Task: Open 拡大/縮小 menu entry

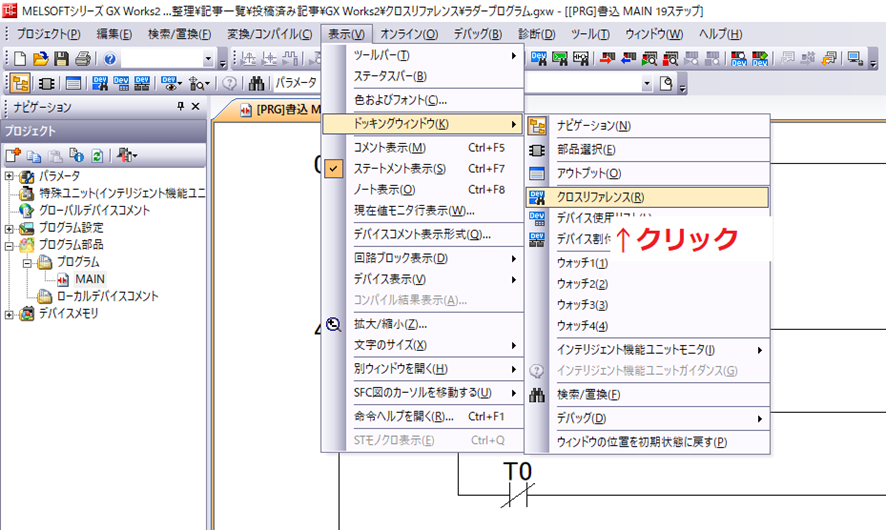Action: click(423, 324)
